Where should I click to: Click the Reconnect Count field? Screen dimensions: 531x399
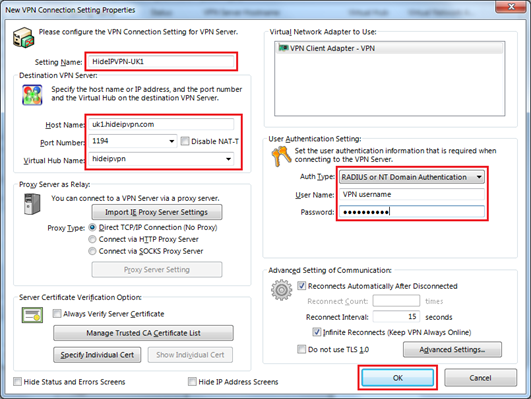click(396, 301)
